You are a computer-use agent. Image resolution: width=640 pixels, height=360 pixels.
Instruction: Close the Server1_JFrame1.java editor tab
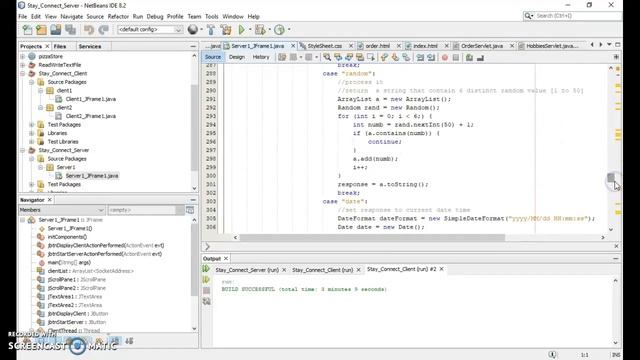(x=293, y=46)
